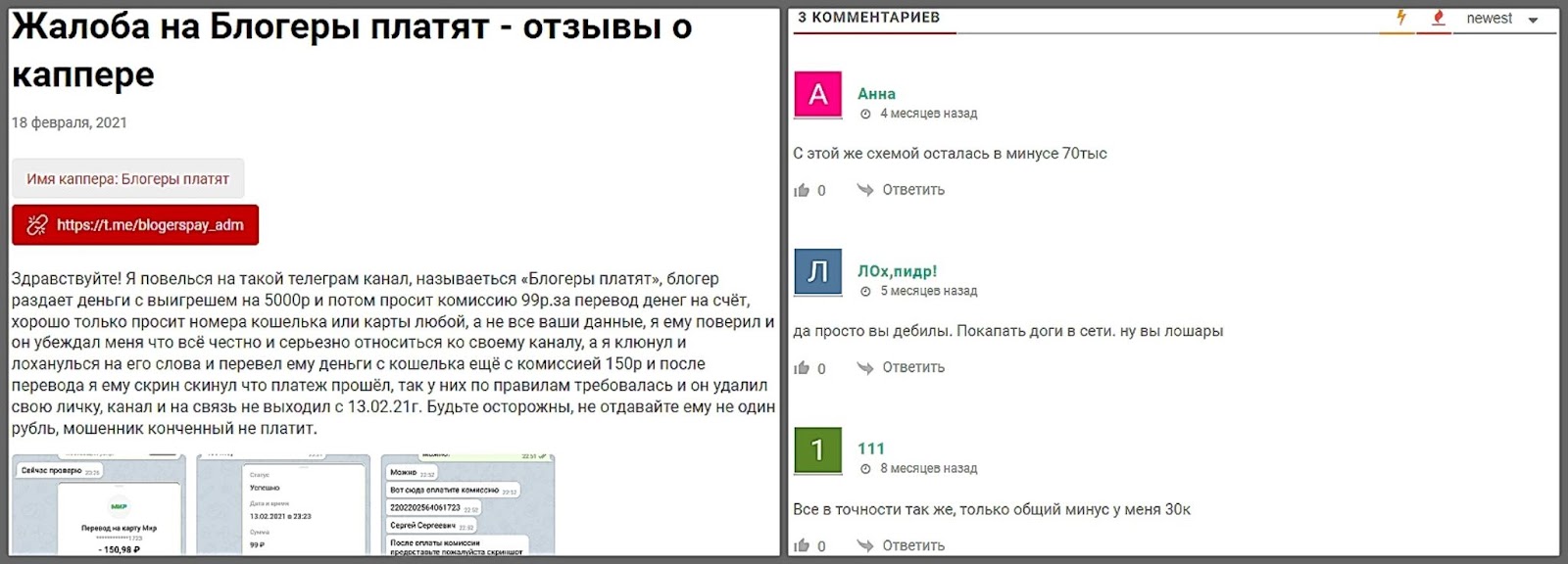The image size is (1568, 564).
Task: Open the ЛОх,пидр! commenter name
Action: [x=897, y=271]
